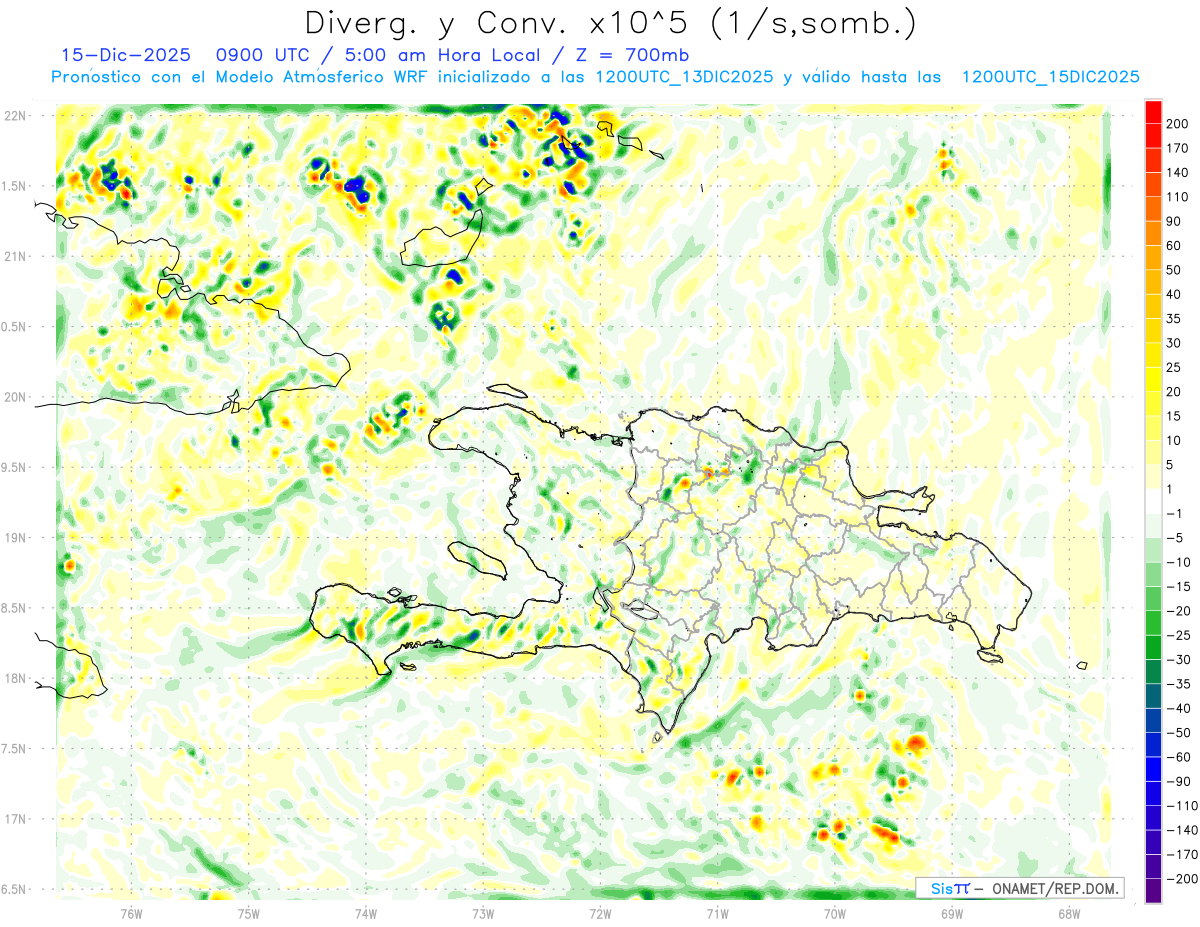Click the '20N' latitude label
Screen dimensions: 1200x927
coord(15,397)
